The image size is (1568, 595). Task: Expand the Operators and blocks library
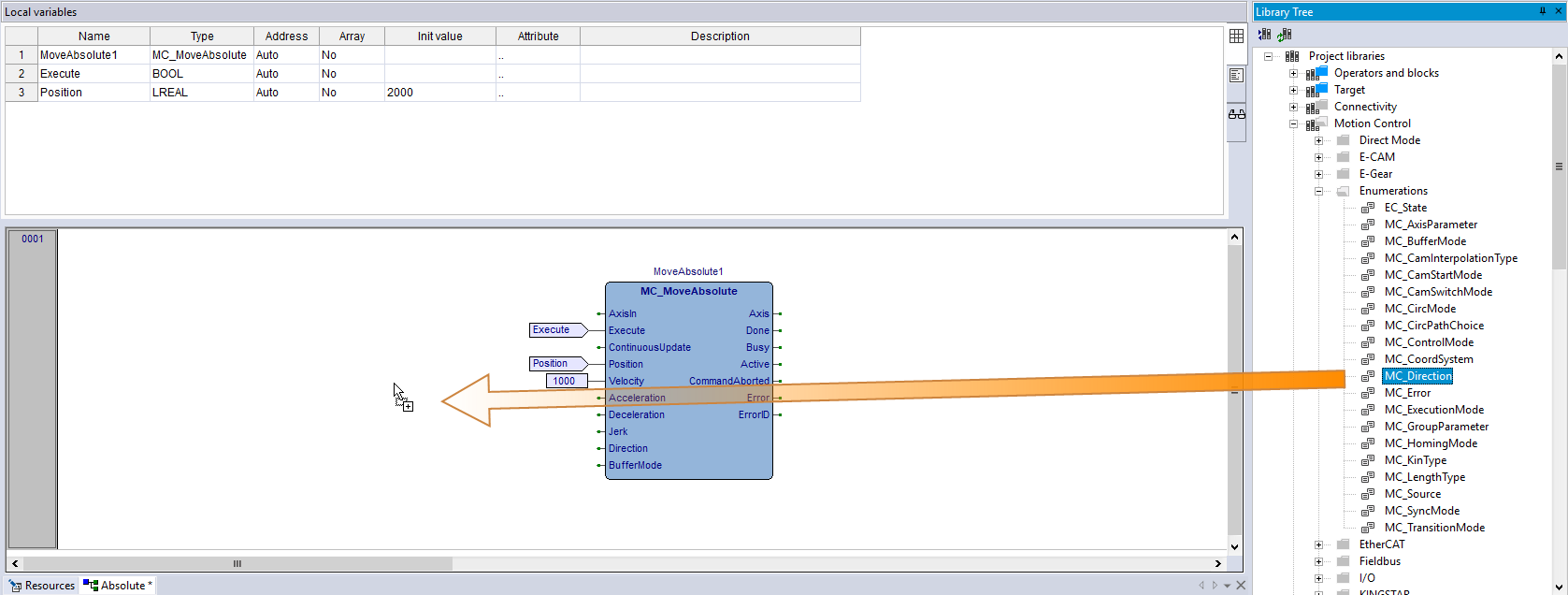[1294, 73]
